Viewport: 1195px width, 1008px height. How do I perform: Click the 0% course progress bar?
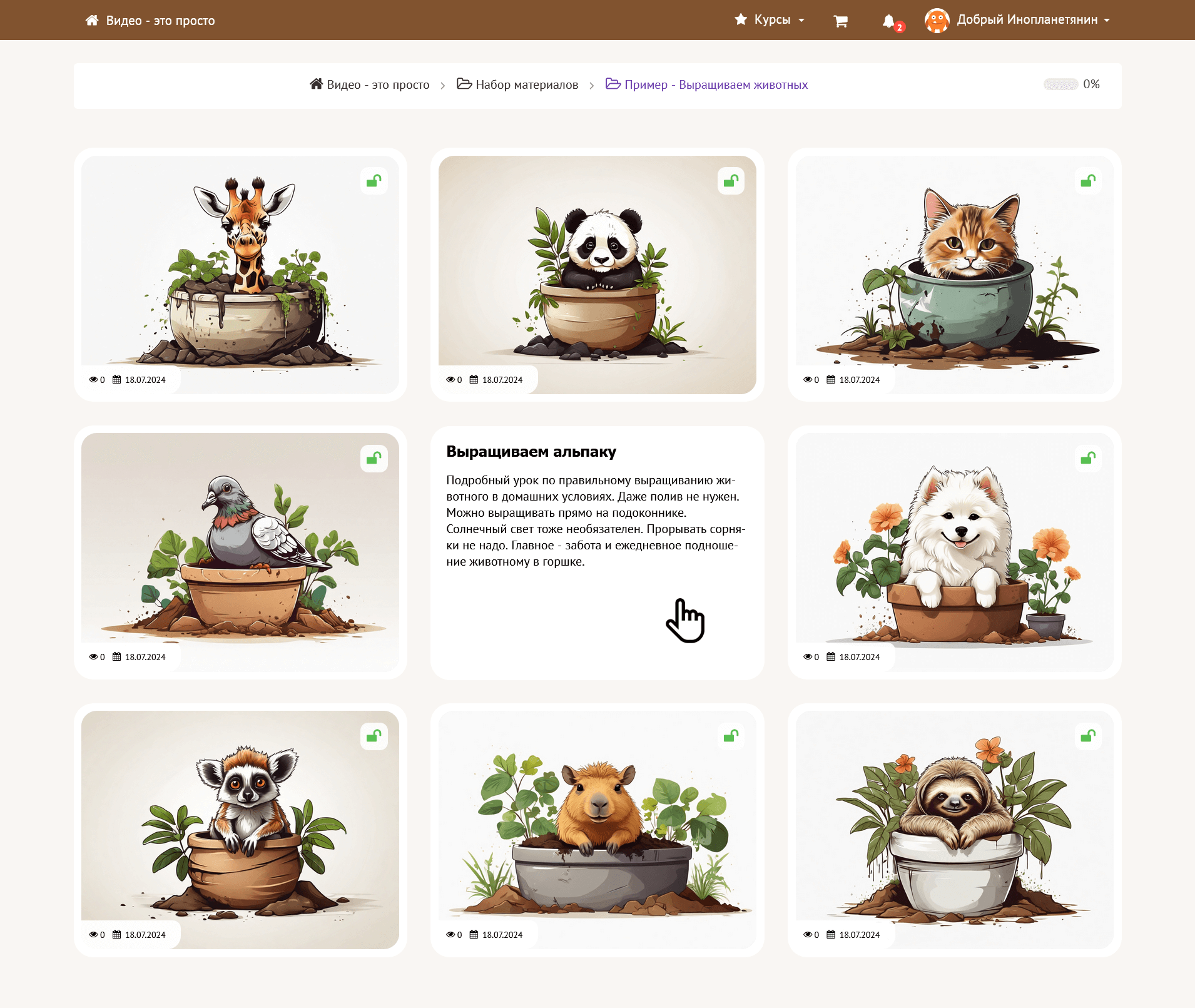tap(1060, 84)
